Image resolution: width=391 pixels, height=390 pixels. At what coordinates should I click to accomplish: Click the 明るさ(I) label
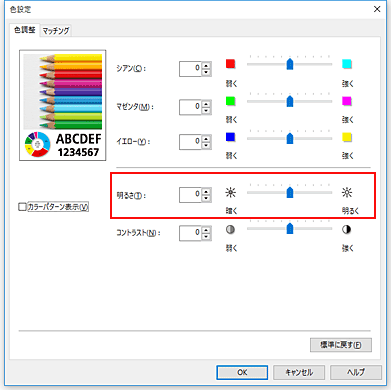pyautogui.click(x=131, y=195)
